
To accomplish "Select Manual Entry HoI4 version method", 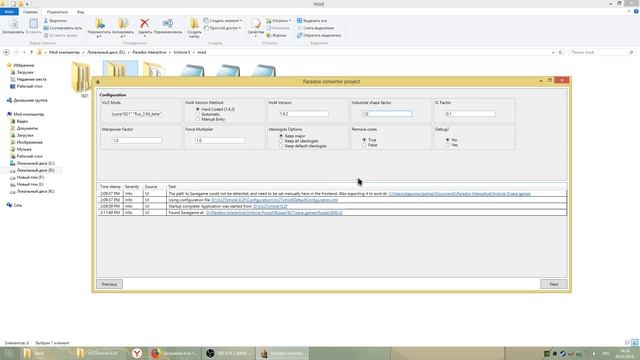I will pyautogui.click(x=198, y=119).
